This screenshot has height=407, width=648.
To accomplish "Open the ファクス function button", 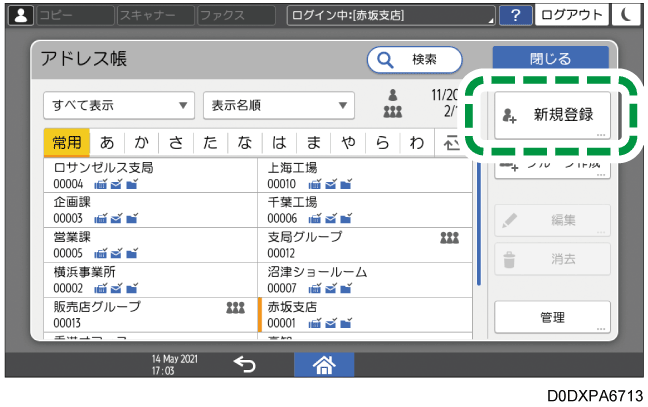I will [236, 16].
